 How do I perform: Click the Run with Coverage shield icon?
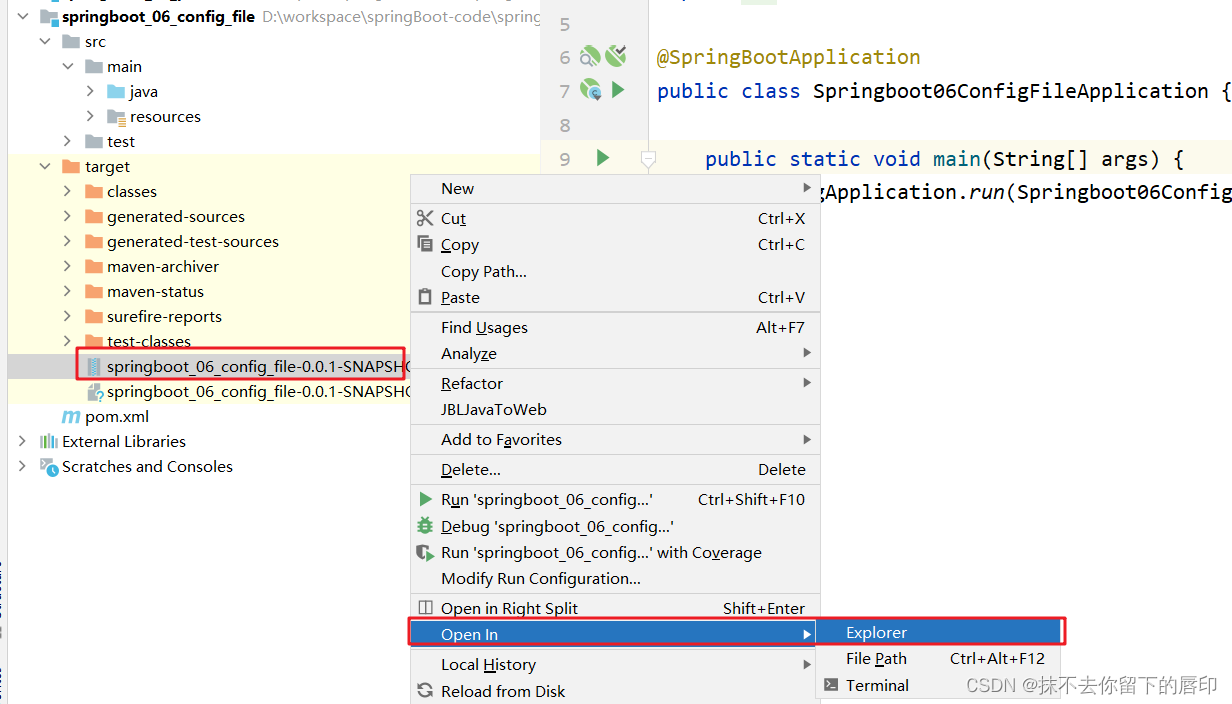coord(425,552)
